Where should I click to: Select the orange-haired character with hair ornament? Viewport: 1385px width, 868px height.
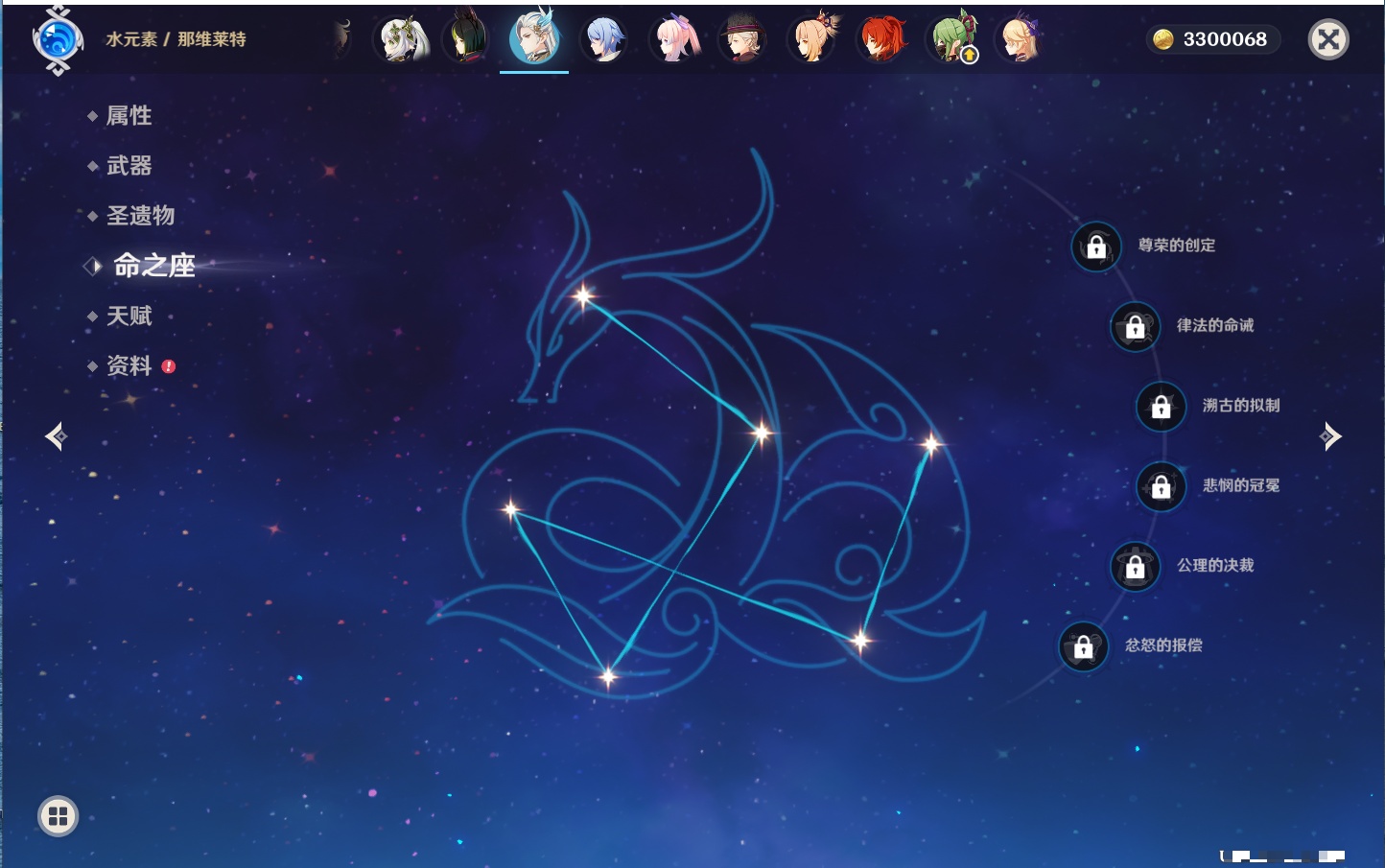(813, 38)
